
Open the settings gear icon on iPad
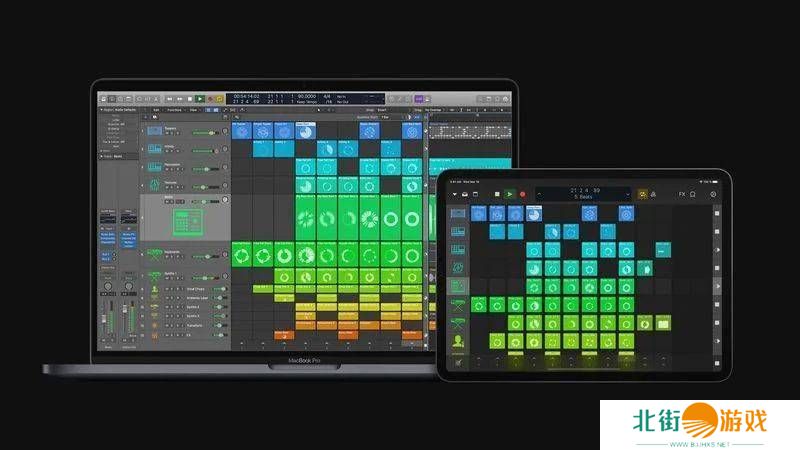click(x=713, y=193)
